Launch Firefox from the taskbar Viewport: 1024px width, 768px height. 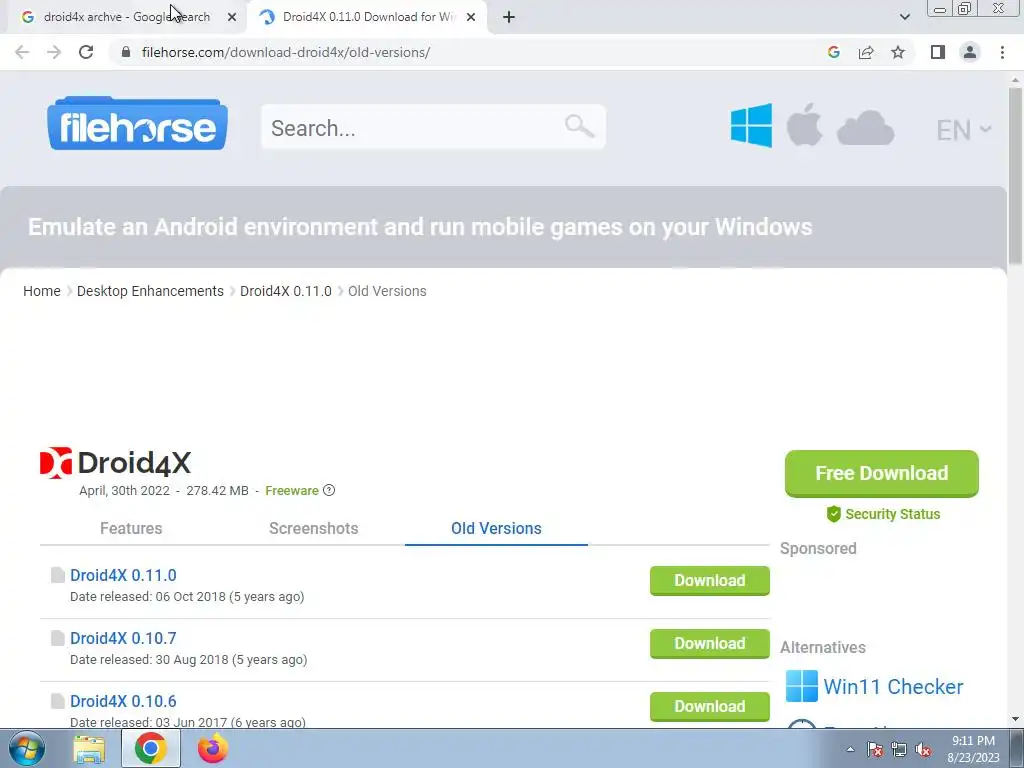tap(213, 748)
